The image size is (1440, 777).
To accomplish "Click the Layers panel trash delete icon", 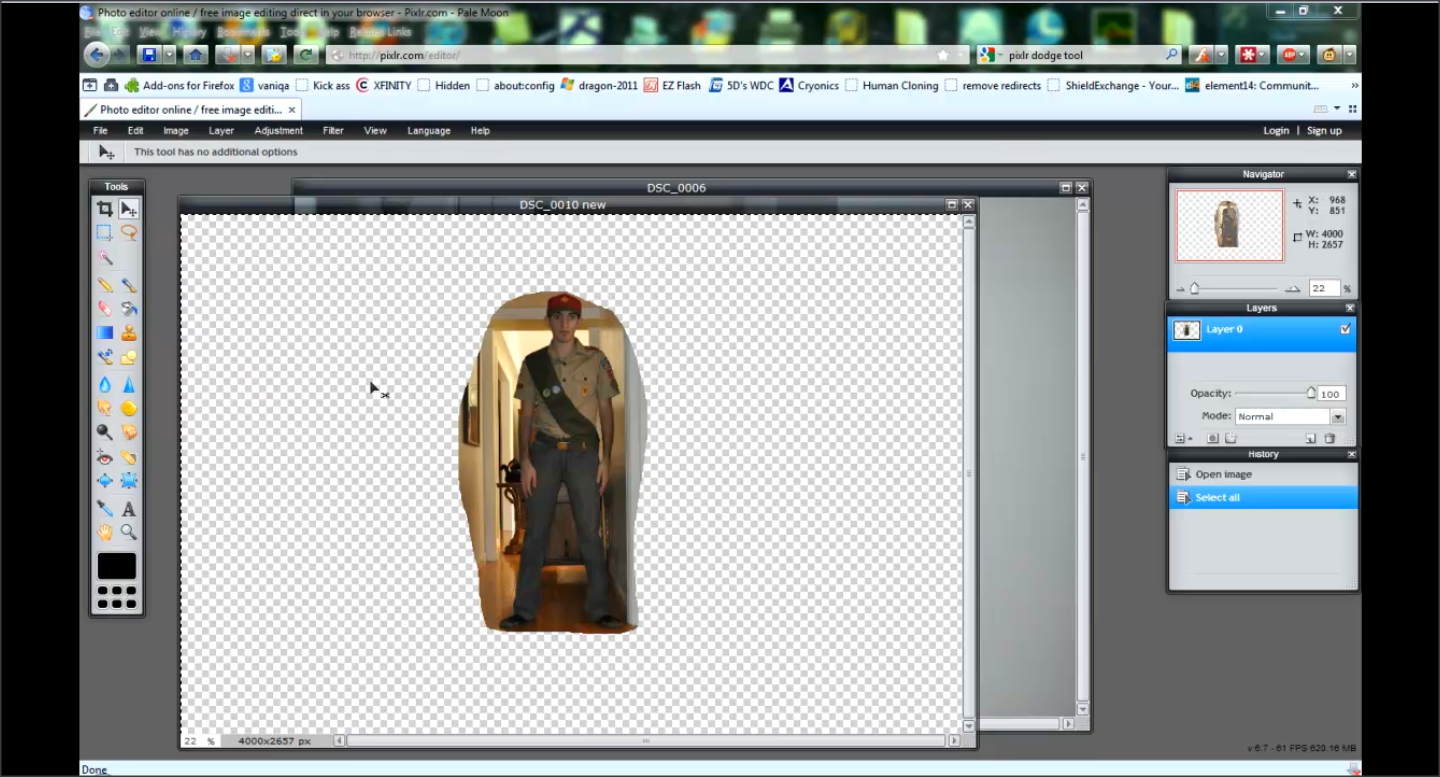I will click(x=1330, y=438).
